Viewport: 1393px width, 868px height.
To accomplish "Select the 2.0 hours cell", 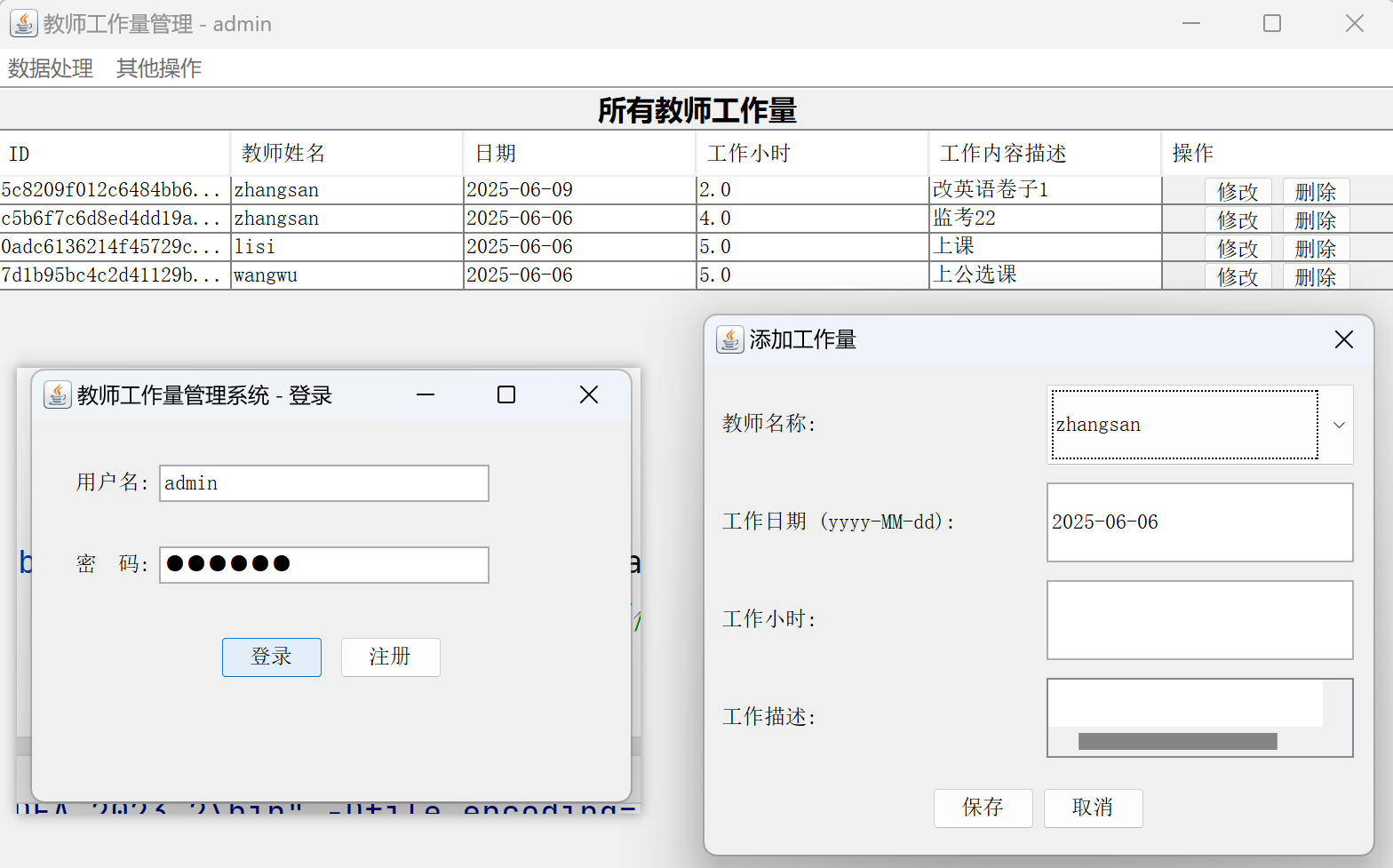I will [x=813, y=190].
